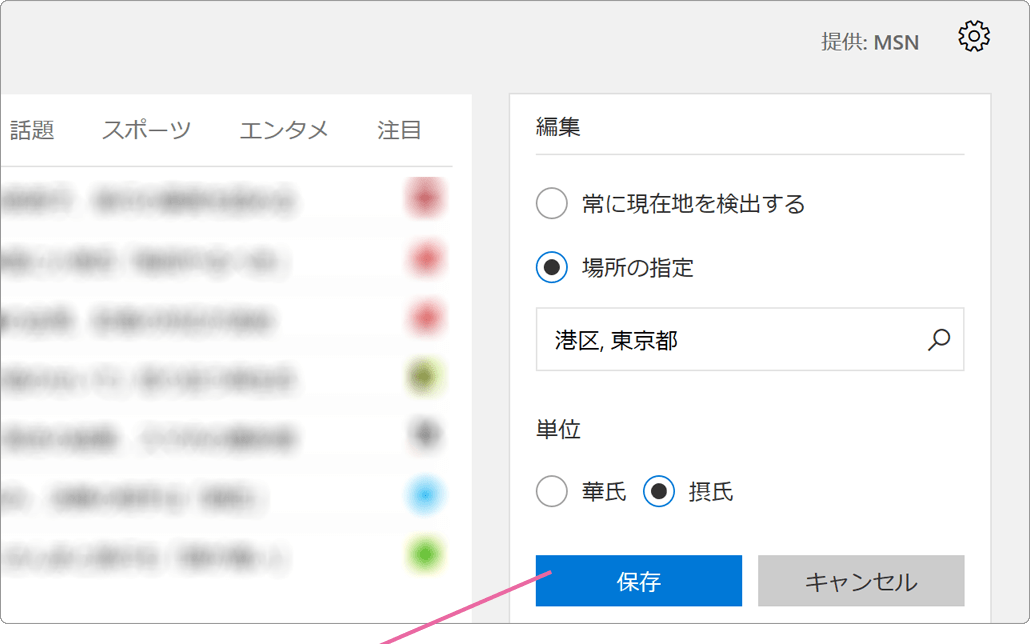Click the 保存 button
Viewport: 1030px width, 644px height.
[638, 581]
